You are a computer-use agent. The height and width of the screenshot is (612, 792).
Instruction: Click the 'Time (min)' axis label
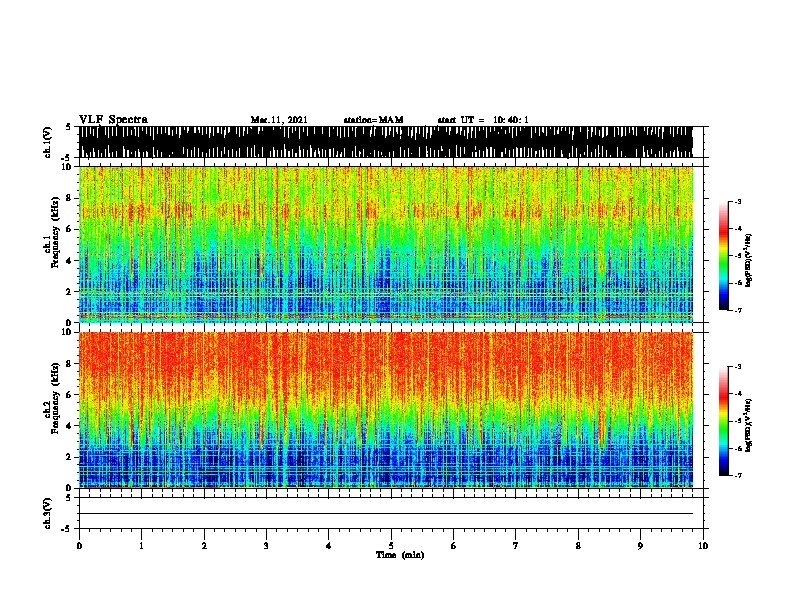(x=400, y=555)
